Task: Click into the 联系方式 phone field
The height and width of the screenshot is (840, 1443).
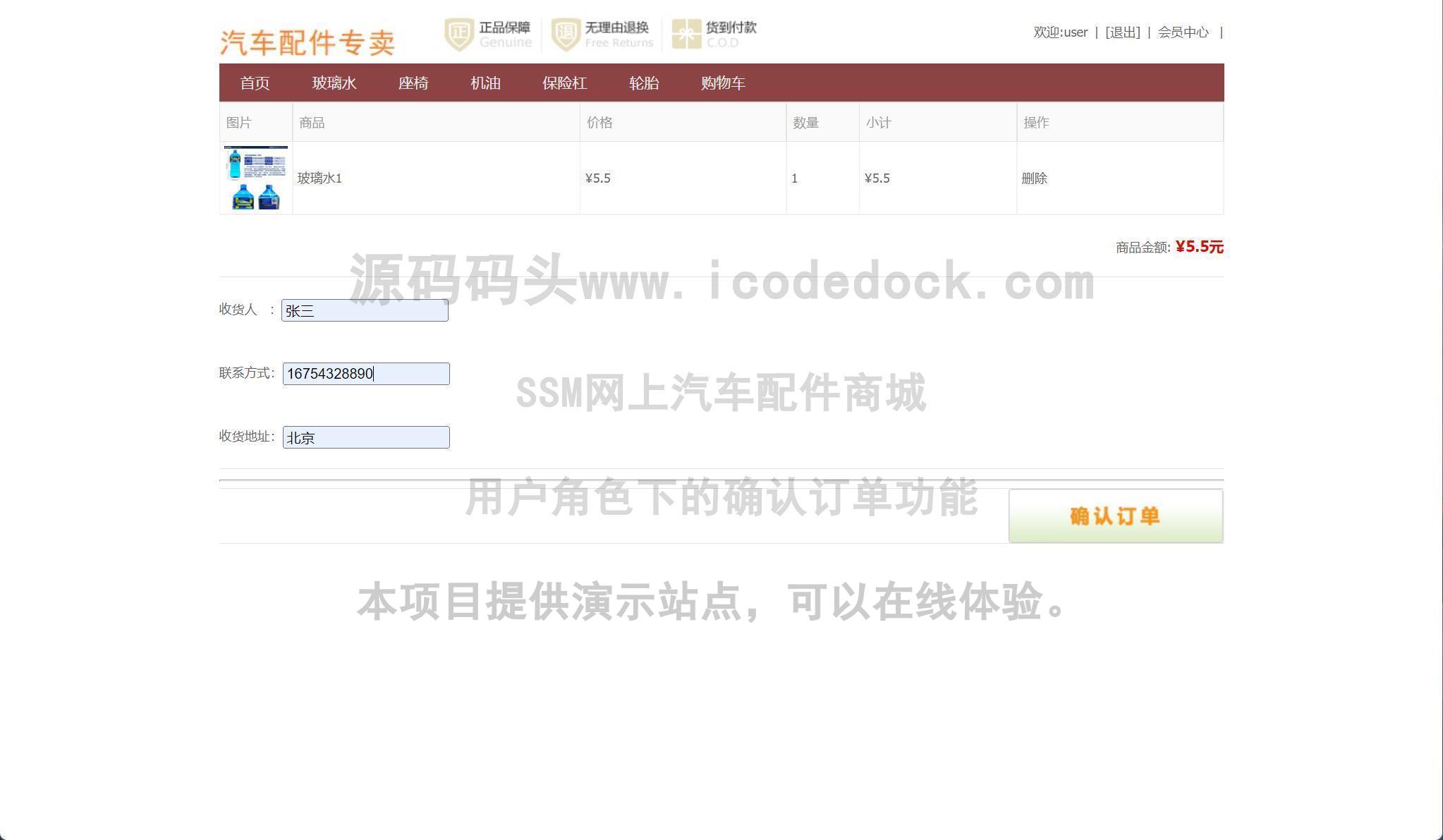Action: 366,374
